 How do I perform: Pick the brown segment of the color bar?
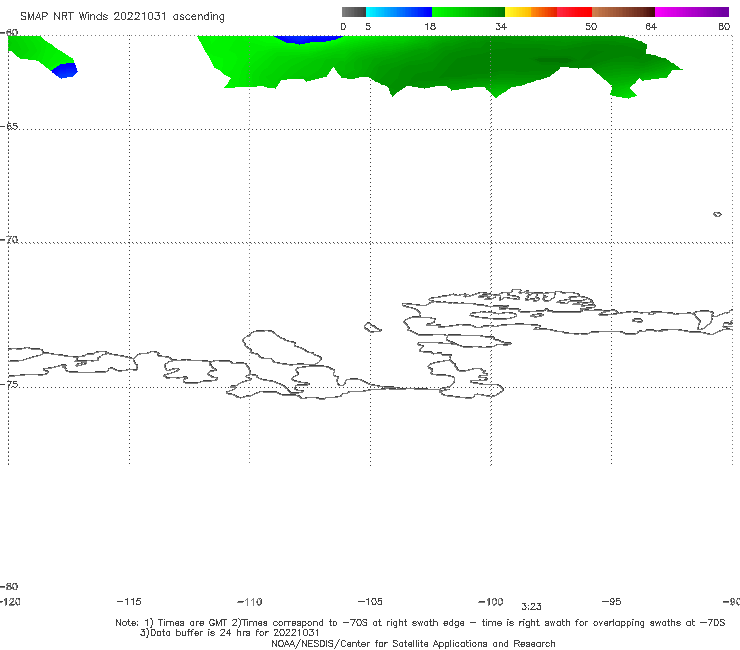623,12
